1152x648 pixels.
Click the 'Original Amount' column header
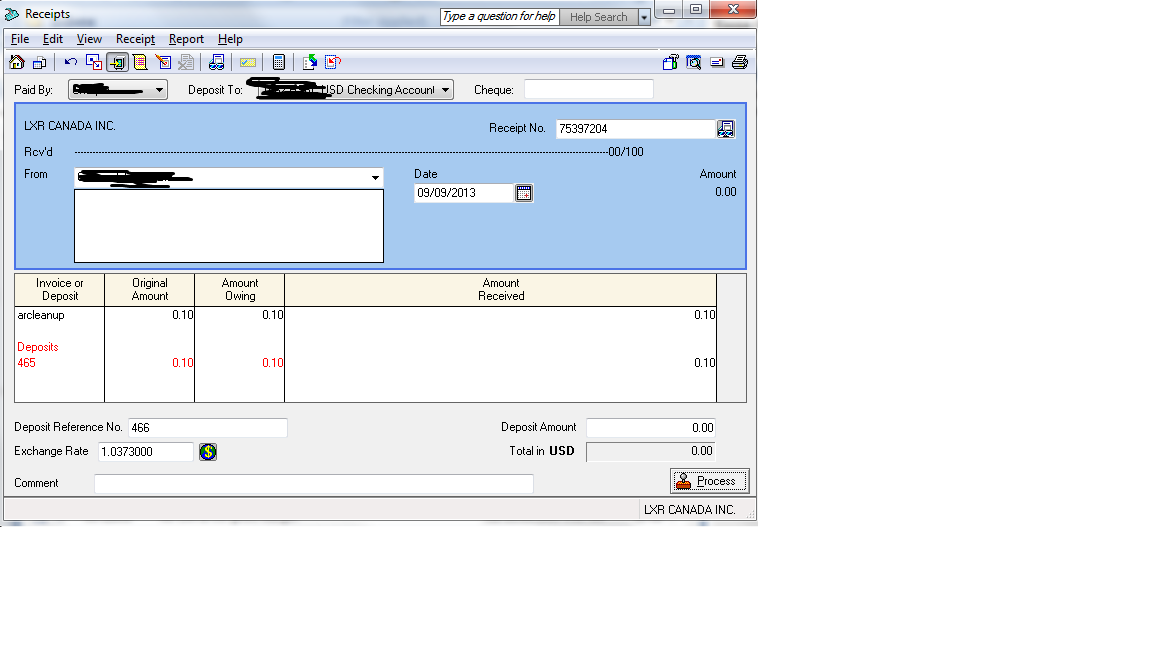click(x=150, y=289)
